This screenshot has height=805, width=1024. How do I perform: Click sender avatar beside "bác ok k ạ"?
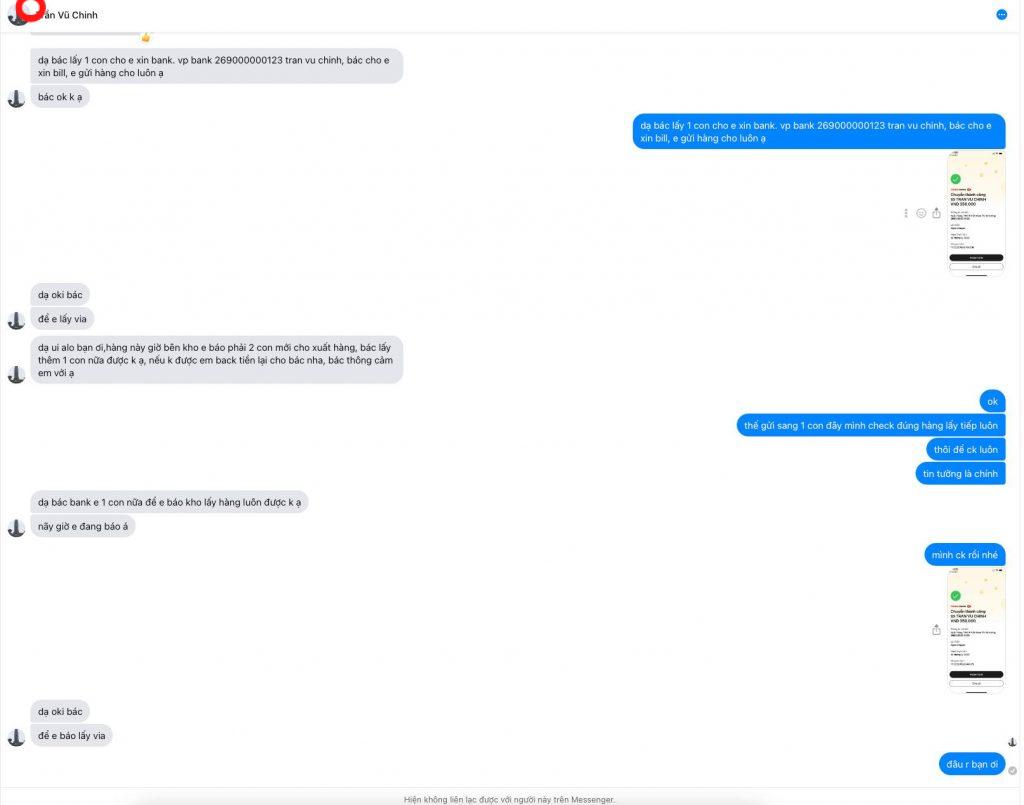tap(16, 99)
